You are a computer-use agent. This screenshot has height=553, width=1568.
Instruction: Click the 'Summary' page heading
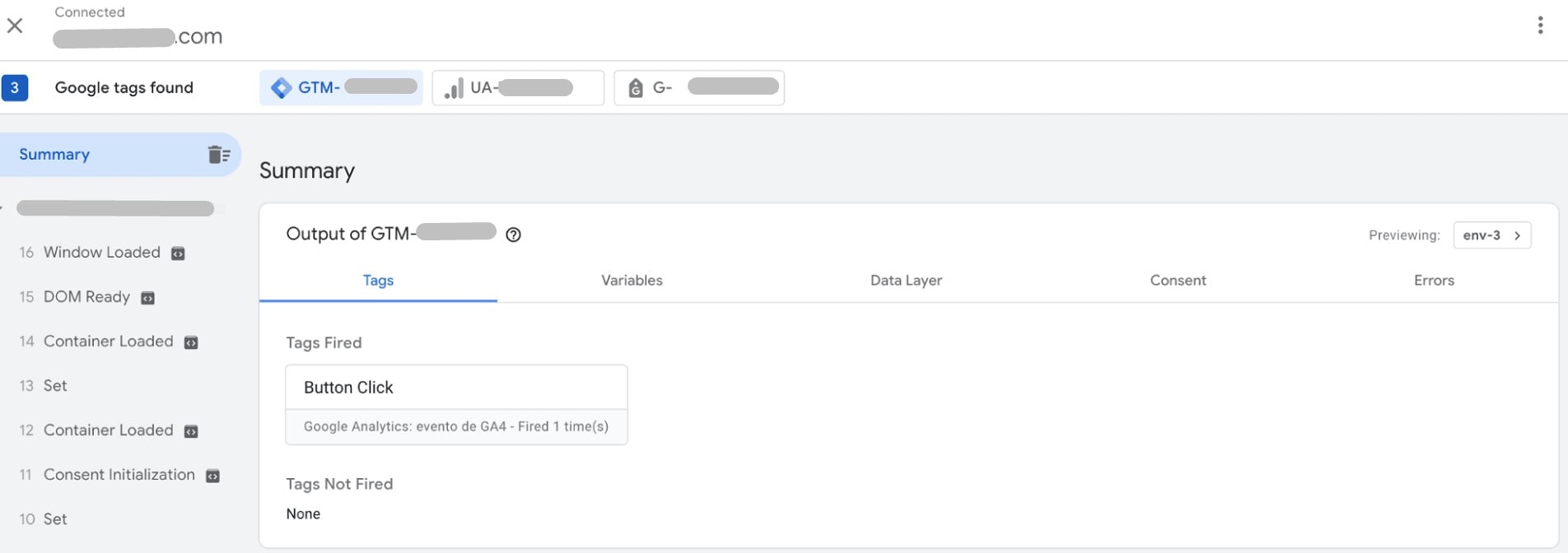pos(307,171)
